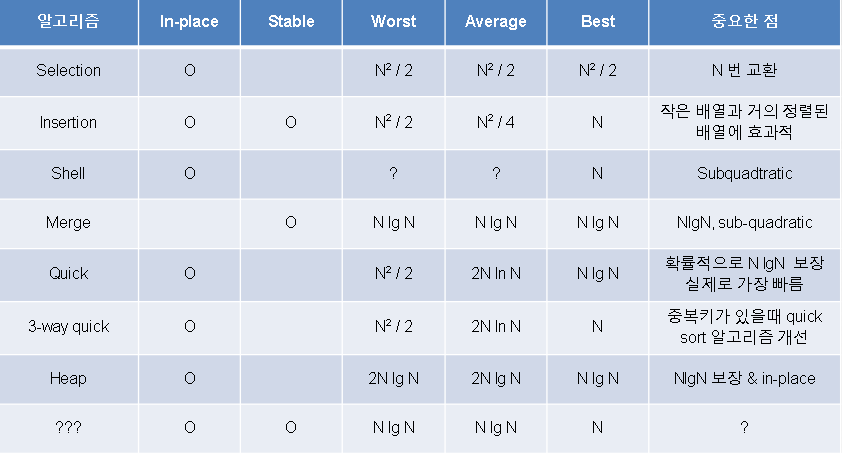
Task: Select the In-place column header
Action: (189, 21)
